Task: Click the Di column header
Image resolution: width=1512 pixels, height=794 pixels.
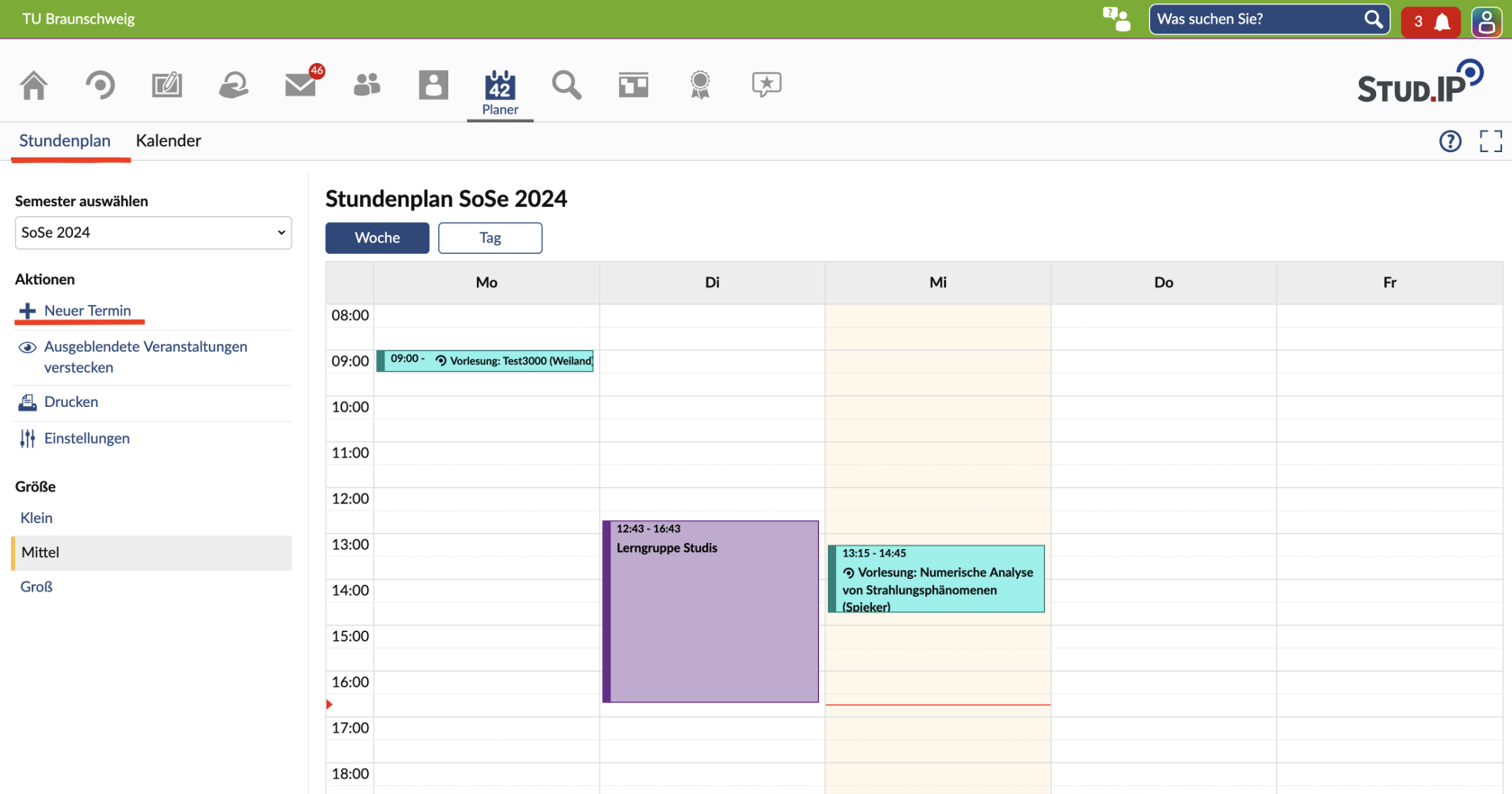Action: point(713,283)
